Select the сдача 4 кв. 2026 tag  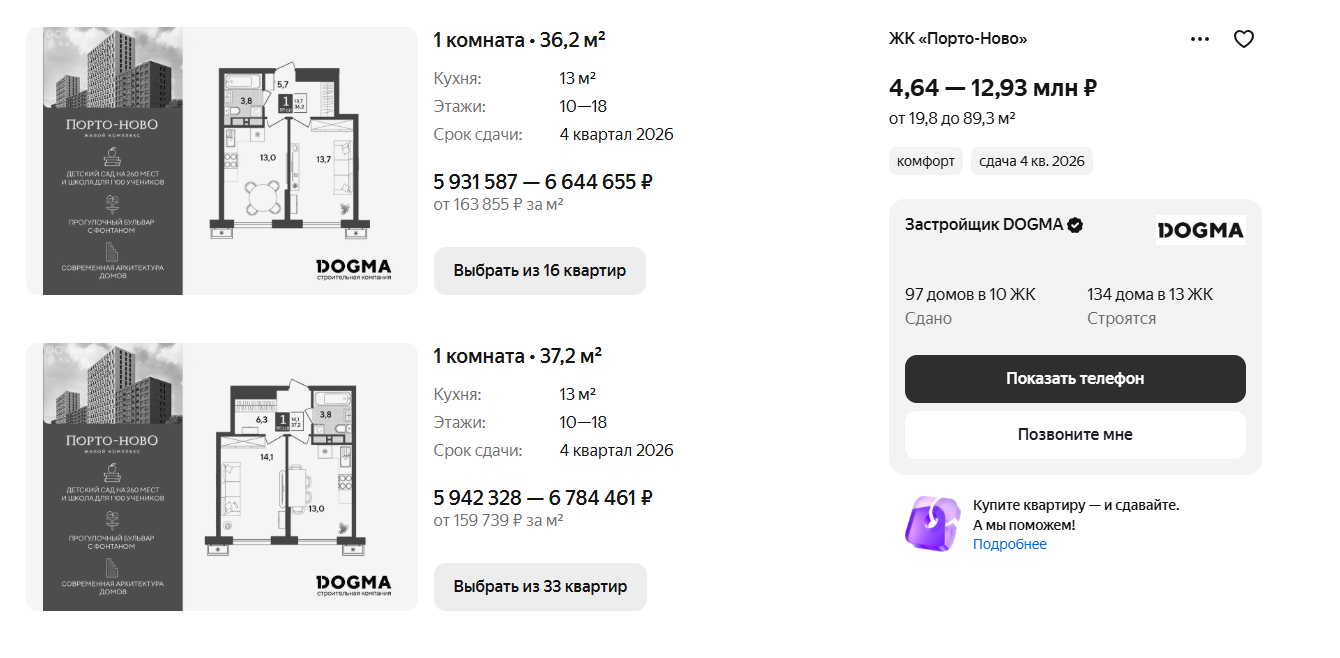[1032, 161]
